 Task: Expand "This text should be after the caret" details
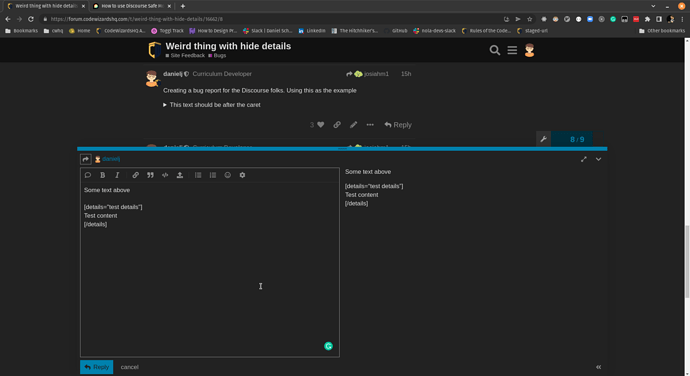[212, 105]
